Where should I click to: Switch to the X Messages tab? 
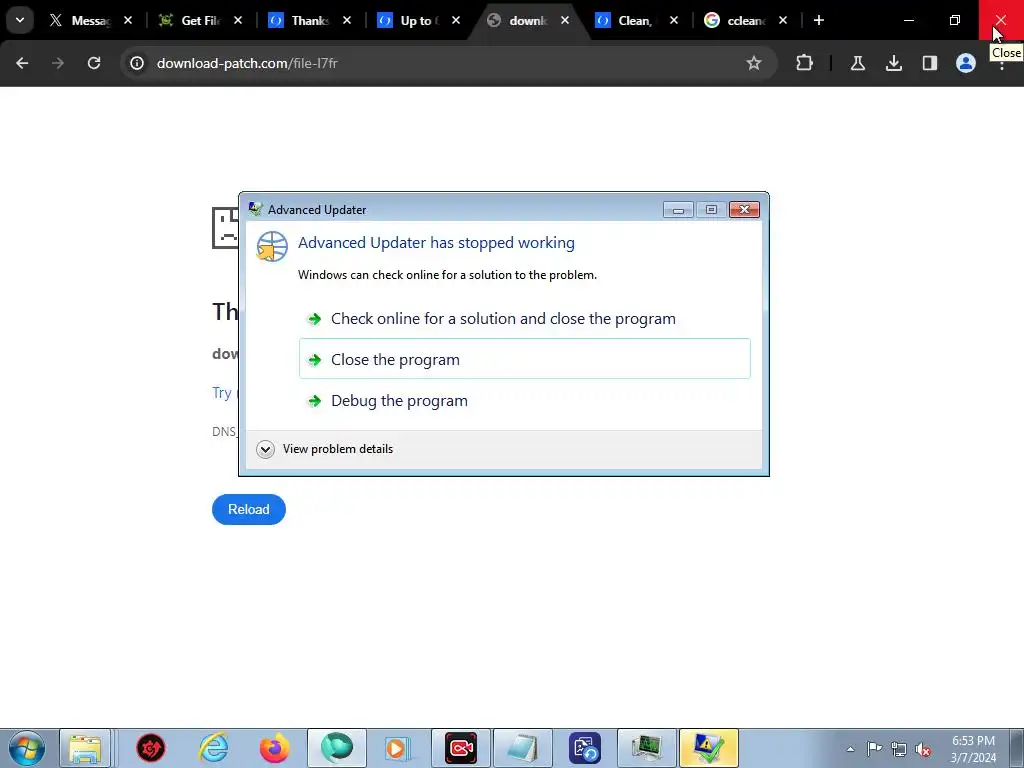[x=83, y=21]
